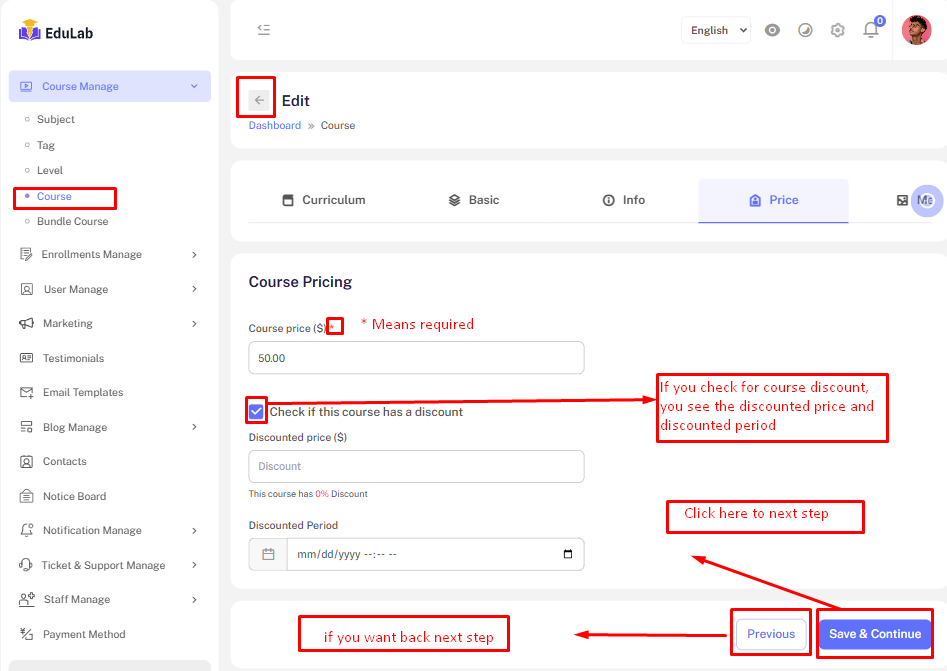The width and height of the screenshot is (947, 671).
Task: Follow the Dashboard breadcrumb link
Action: 275,125
